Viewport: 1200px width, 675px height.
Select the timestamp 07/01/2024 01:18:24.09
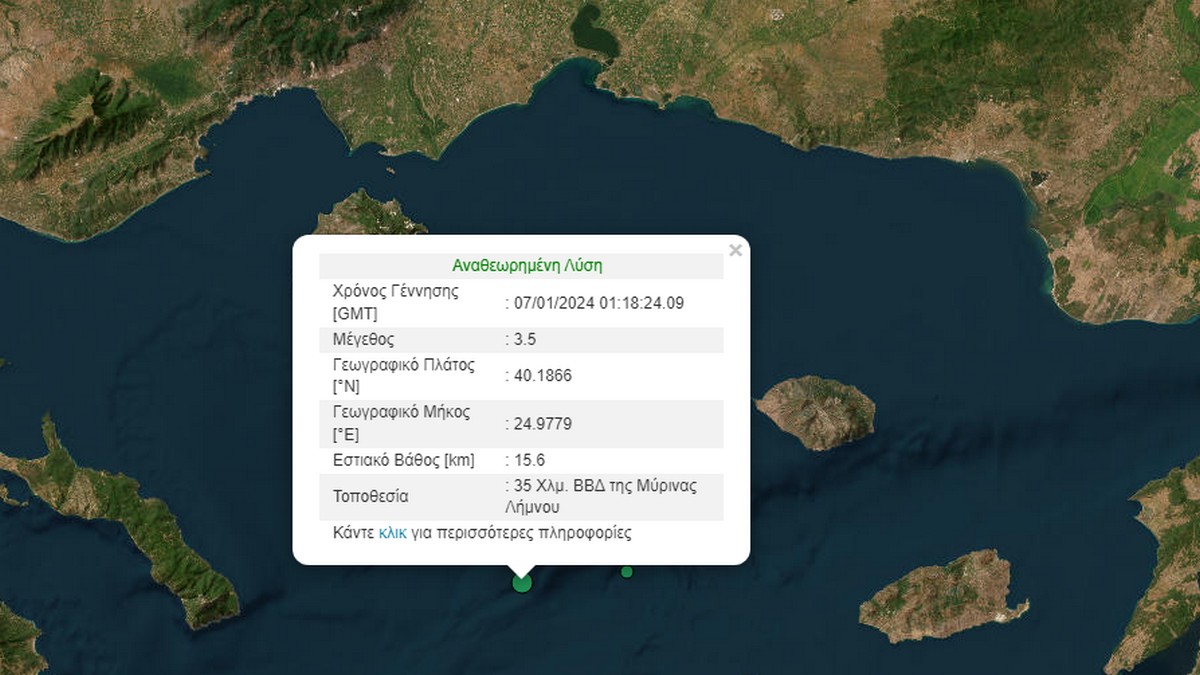[x=599, y=302]
